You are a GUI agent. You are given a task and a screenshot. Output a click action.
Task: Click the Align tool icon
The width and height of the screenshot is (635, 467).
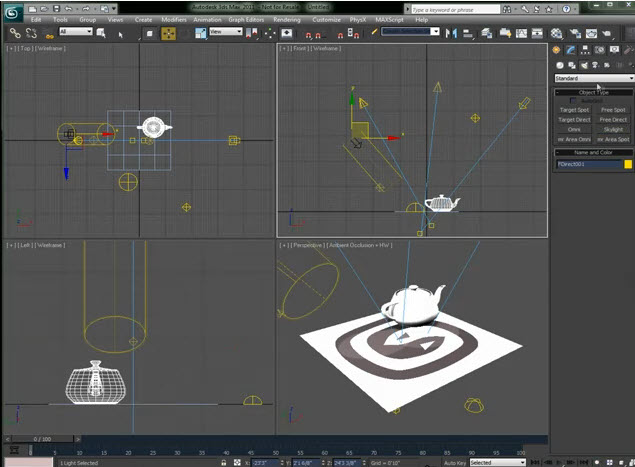tap(468, 34)
